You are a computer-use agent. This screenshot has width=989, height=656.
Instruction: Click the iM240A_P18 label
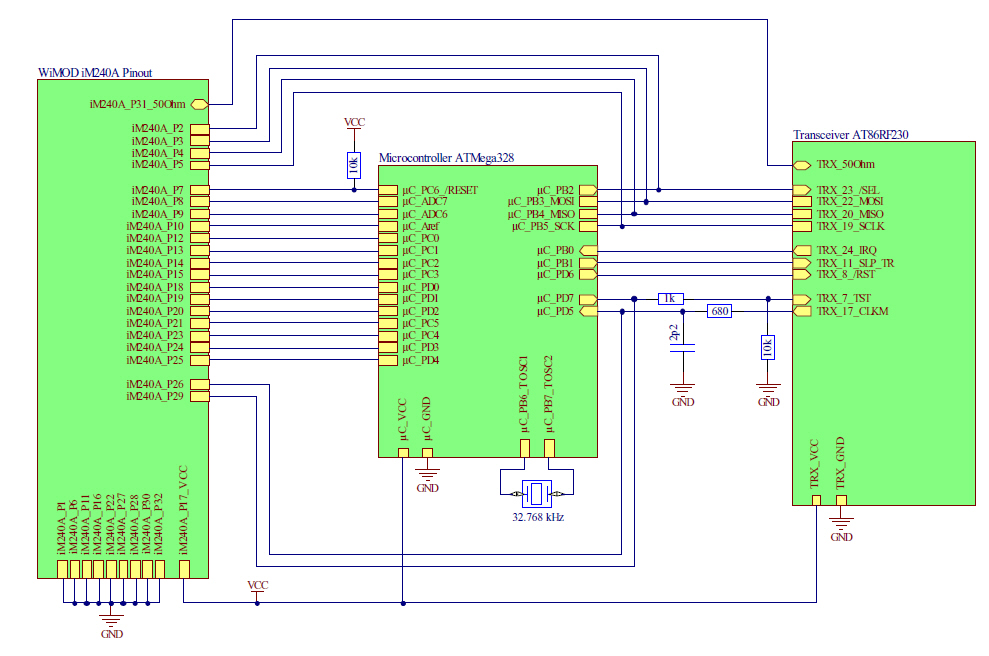pyautogui.click(x=155, y=287)
